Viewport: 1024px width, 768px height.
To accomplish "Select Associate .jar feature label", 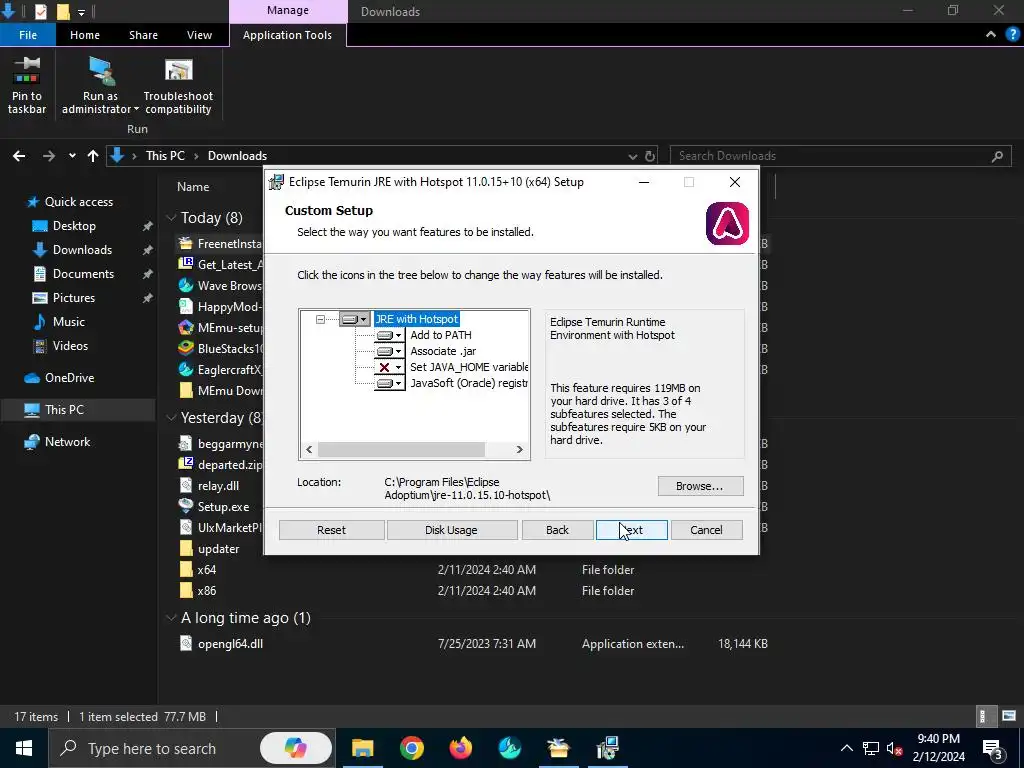I will (x=443, y=351).
